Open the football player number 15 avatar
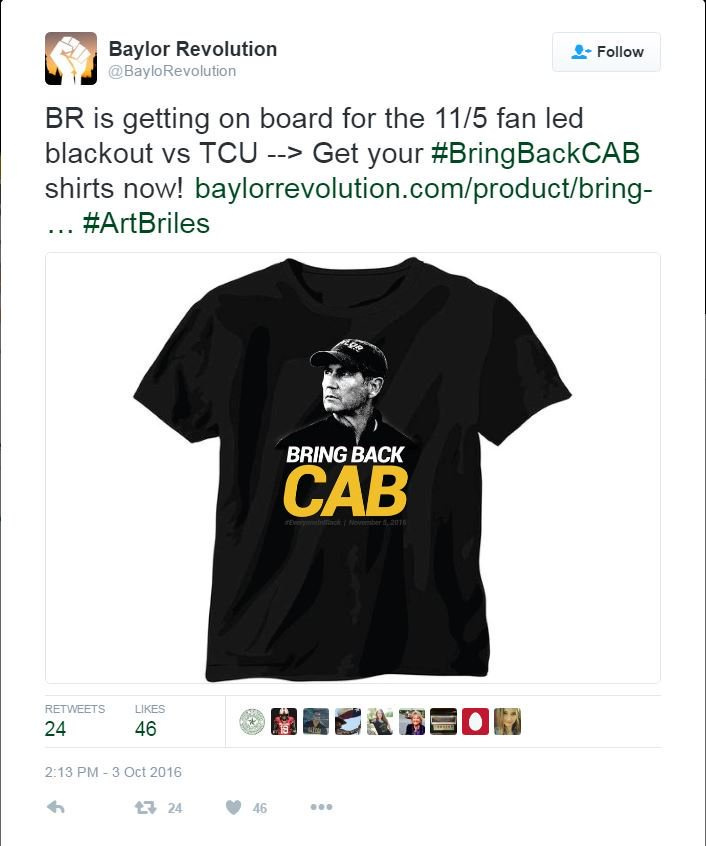 point(284,721)
